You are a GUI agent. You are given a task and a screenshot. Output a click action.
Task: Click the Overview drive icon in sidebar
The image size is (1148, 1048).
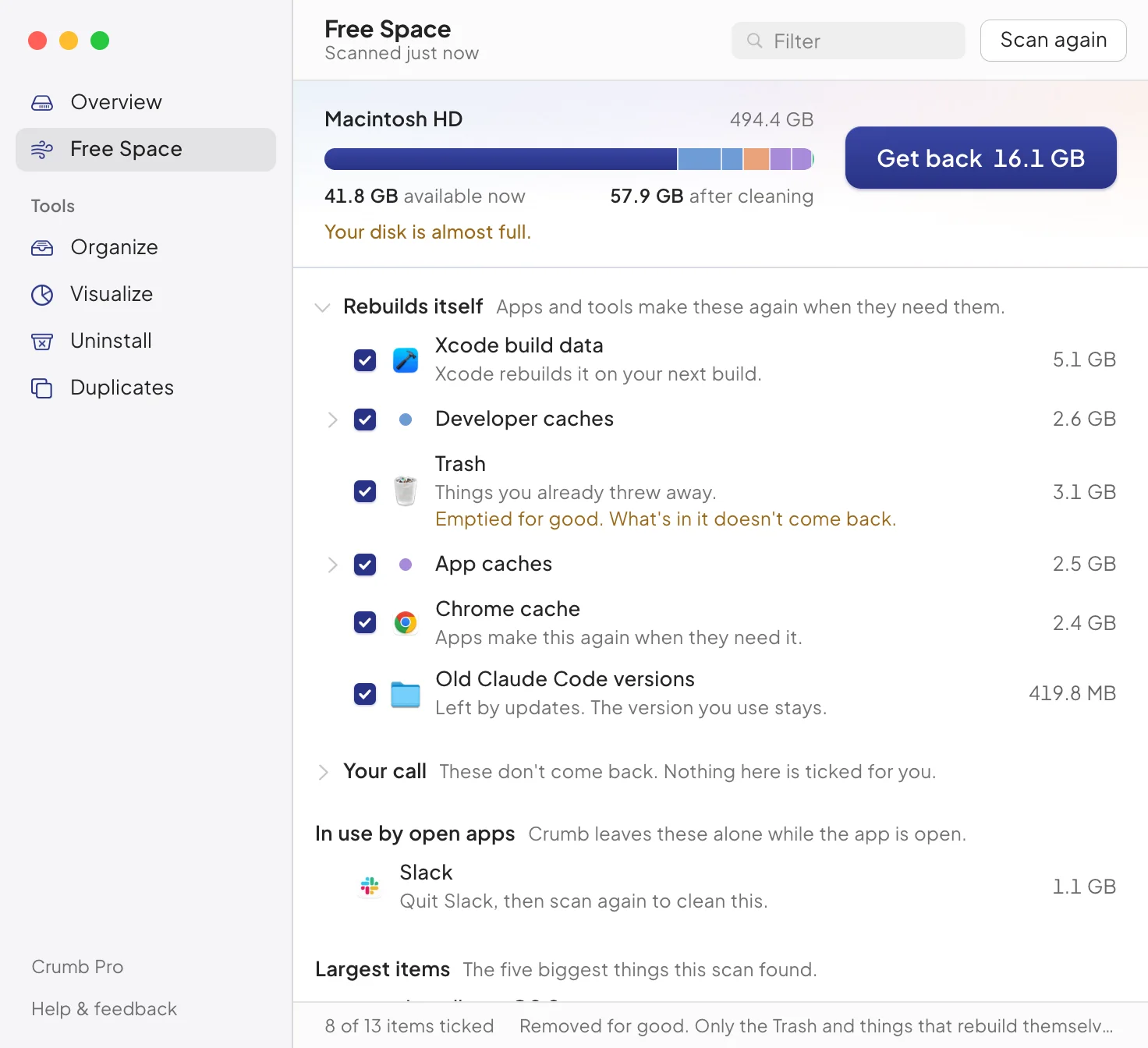(42, 102)
